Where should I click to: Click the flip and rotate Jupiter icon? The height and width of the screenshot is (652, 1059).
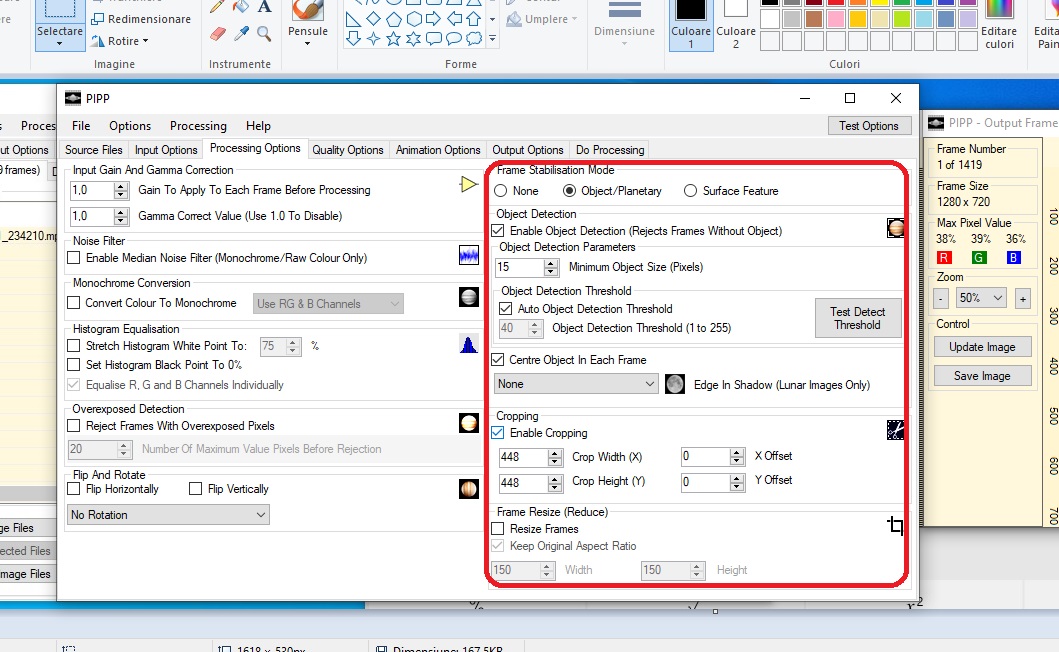tap(469, 488)
